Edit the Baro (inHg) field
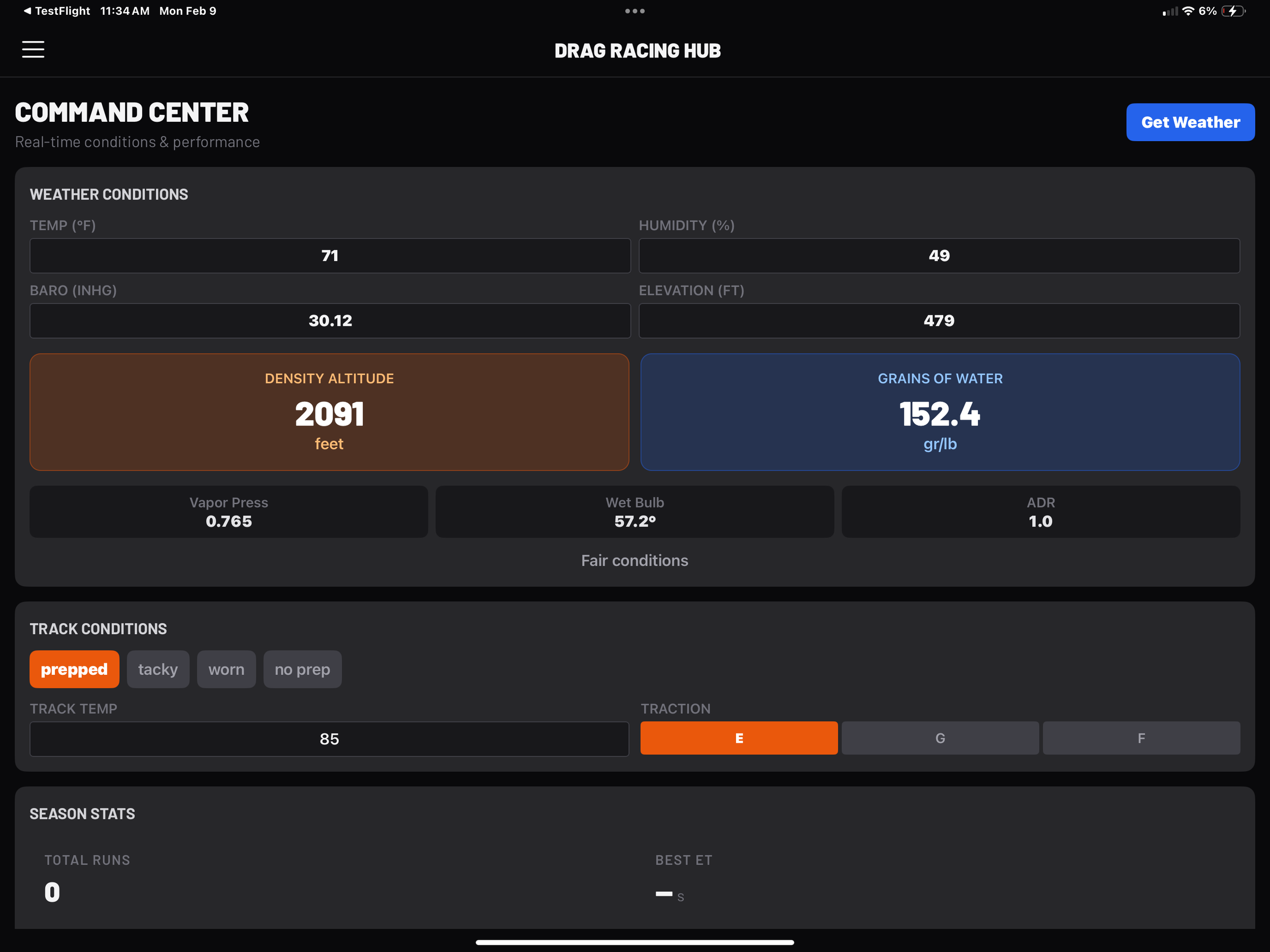 click(330, 321)
